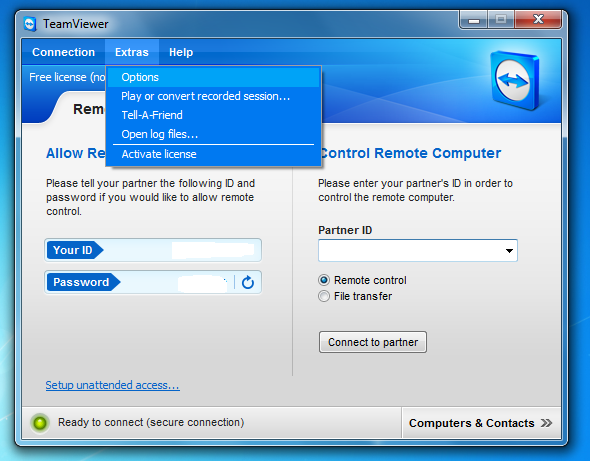Open the Computers & Contacts panel
The width and height of the screenshot is (590, 461).
(x=481, y=423)
